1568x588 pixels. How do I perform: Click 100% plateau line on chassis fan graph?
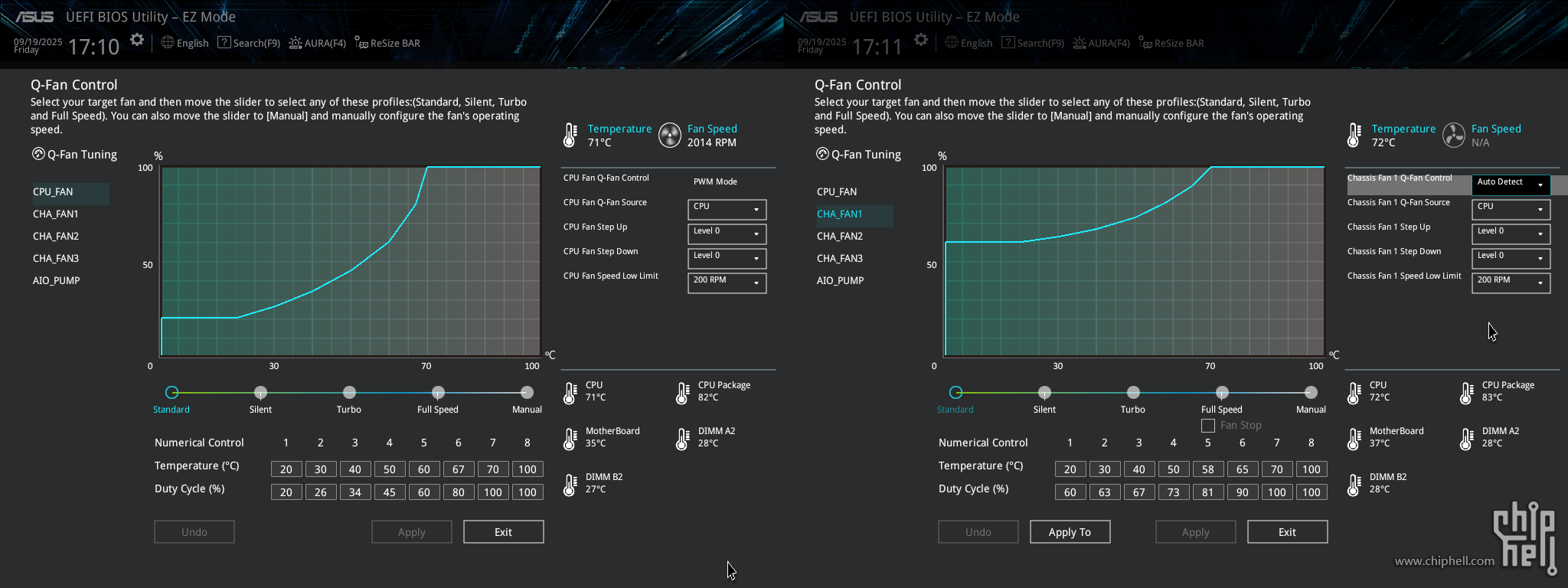pyautogui.click(x=1268, y=167)
